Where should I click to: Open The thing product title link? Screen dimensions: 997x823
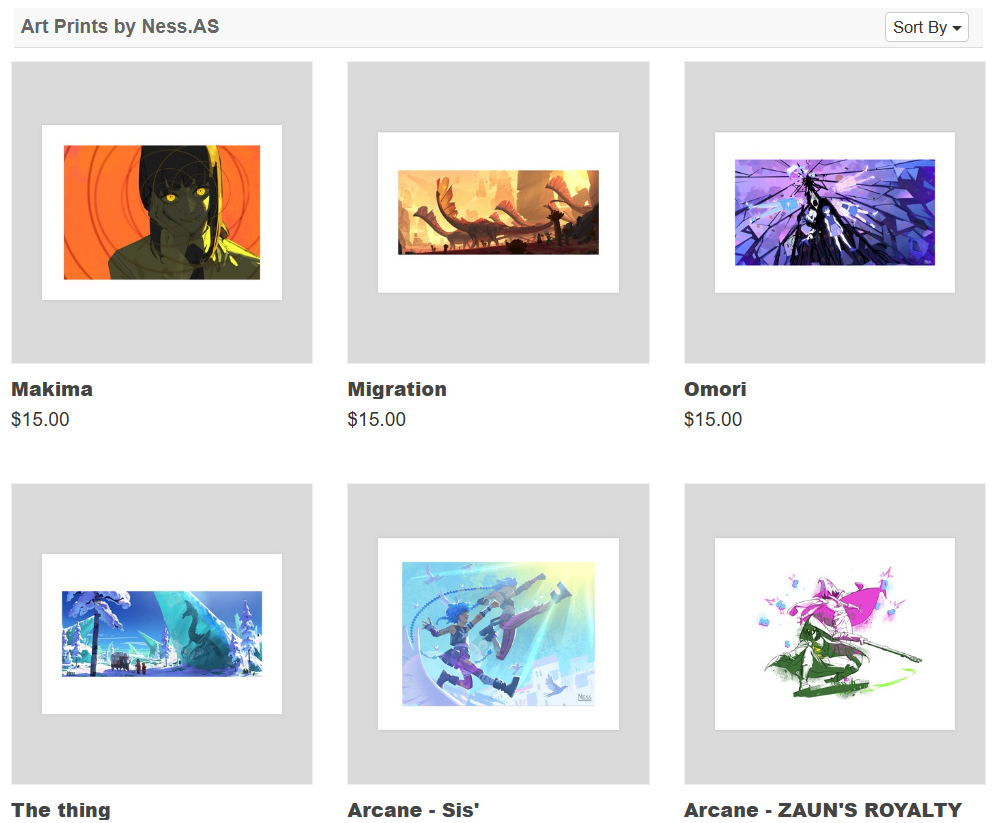click(x=61, y=810)
